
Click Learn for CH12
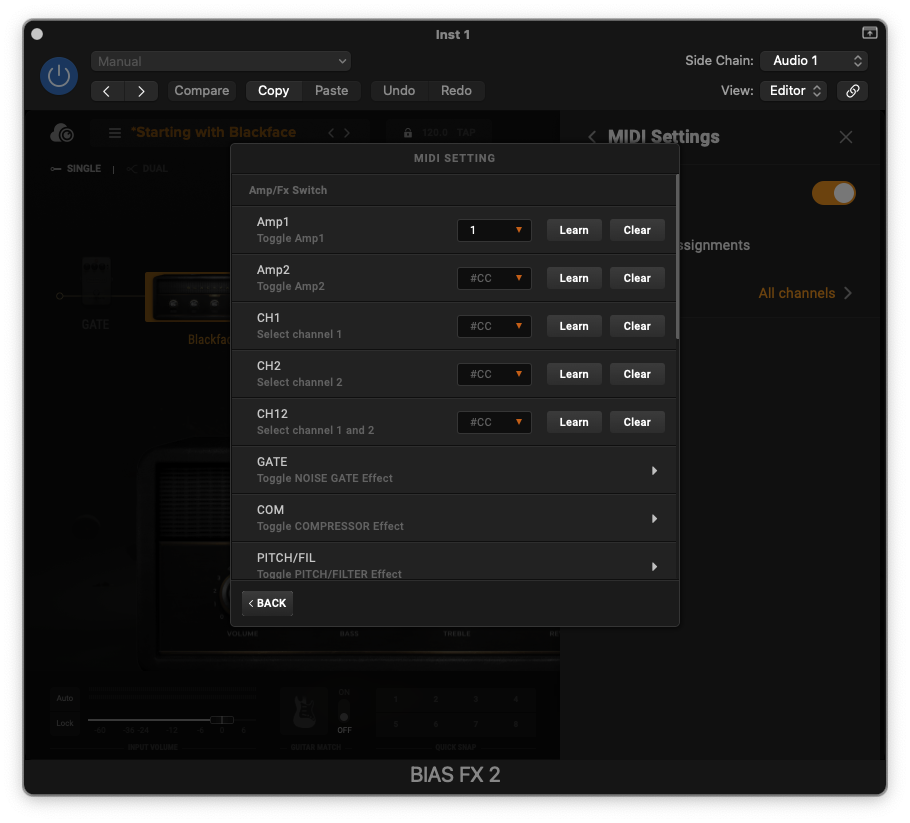pos(574,423)
